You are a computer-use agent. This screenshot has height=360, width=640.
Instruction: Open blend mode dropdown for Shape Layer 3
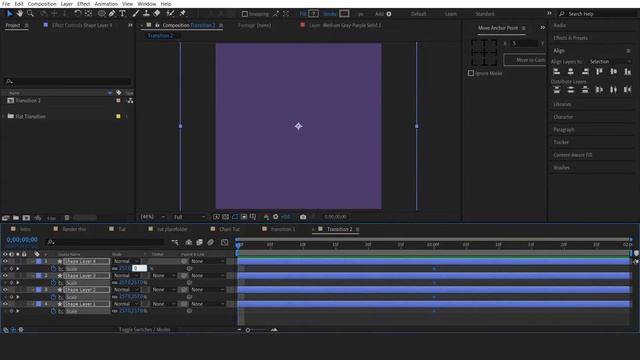(x=126, y=276)
